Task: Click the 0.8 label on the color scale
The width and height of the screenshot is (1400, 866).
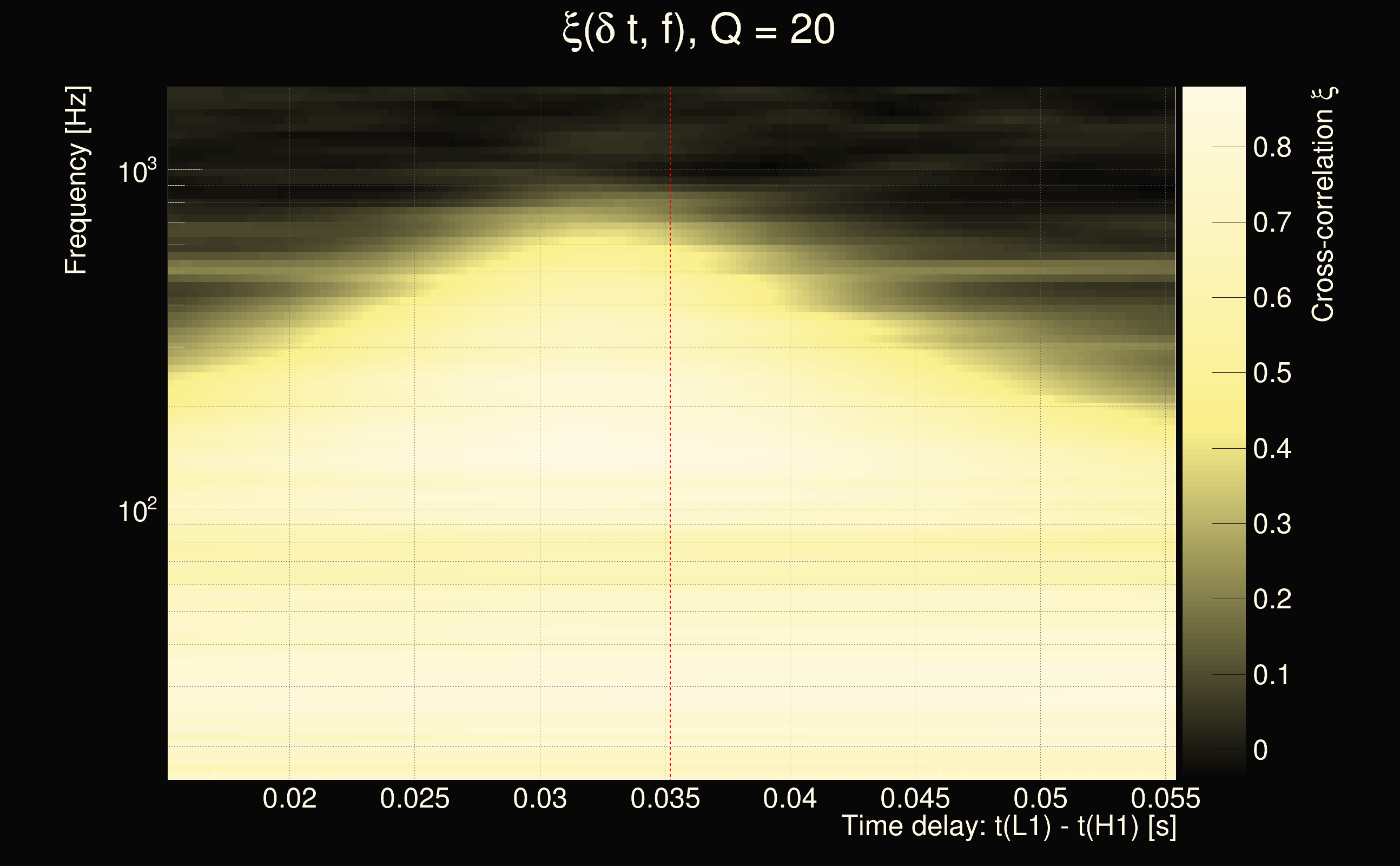Action: (x=1272, y=148)
